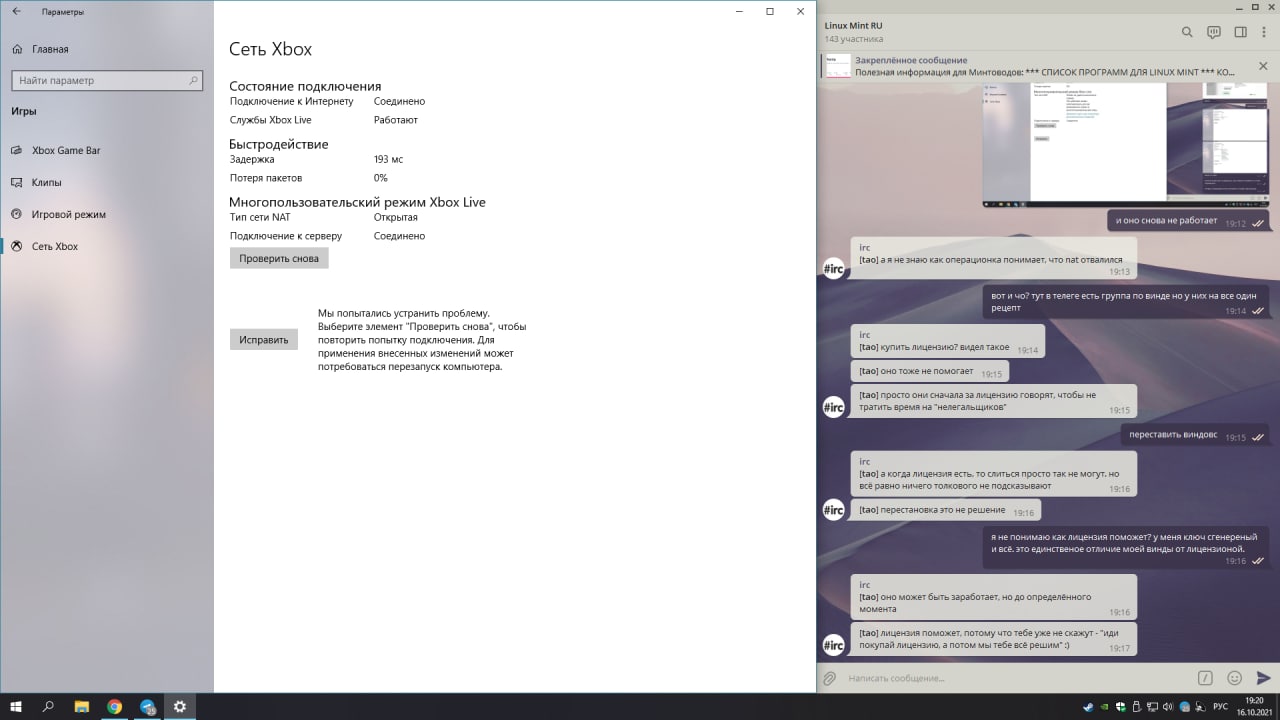
Task: Open the Windows Security tray icon
Action: 1120,707
